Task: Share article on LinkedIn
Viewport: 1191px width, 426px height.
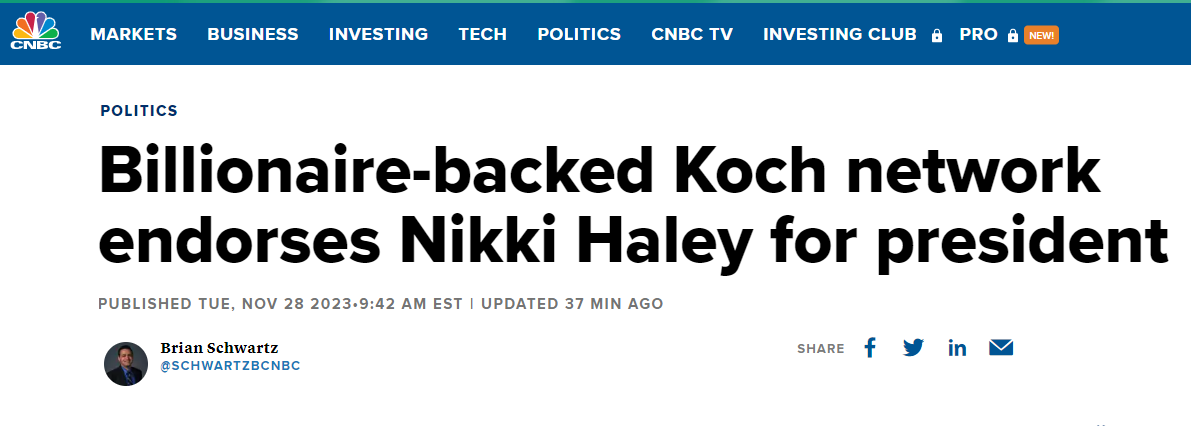Action: tap(957, 348)
